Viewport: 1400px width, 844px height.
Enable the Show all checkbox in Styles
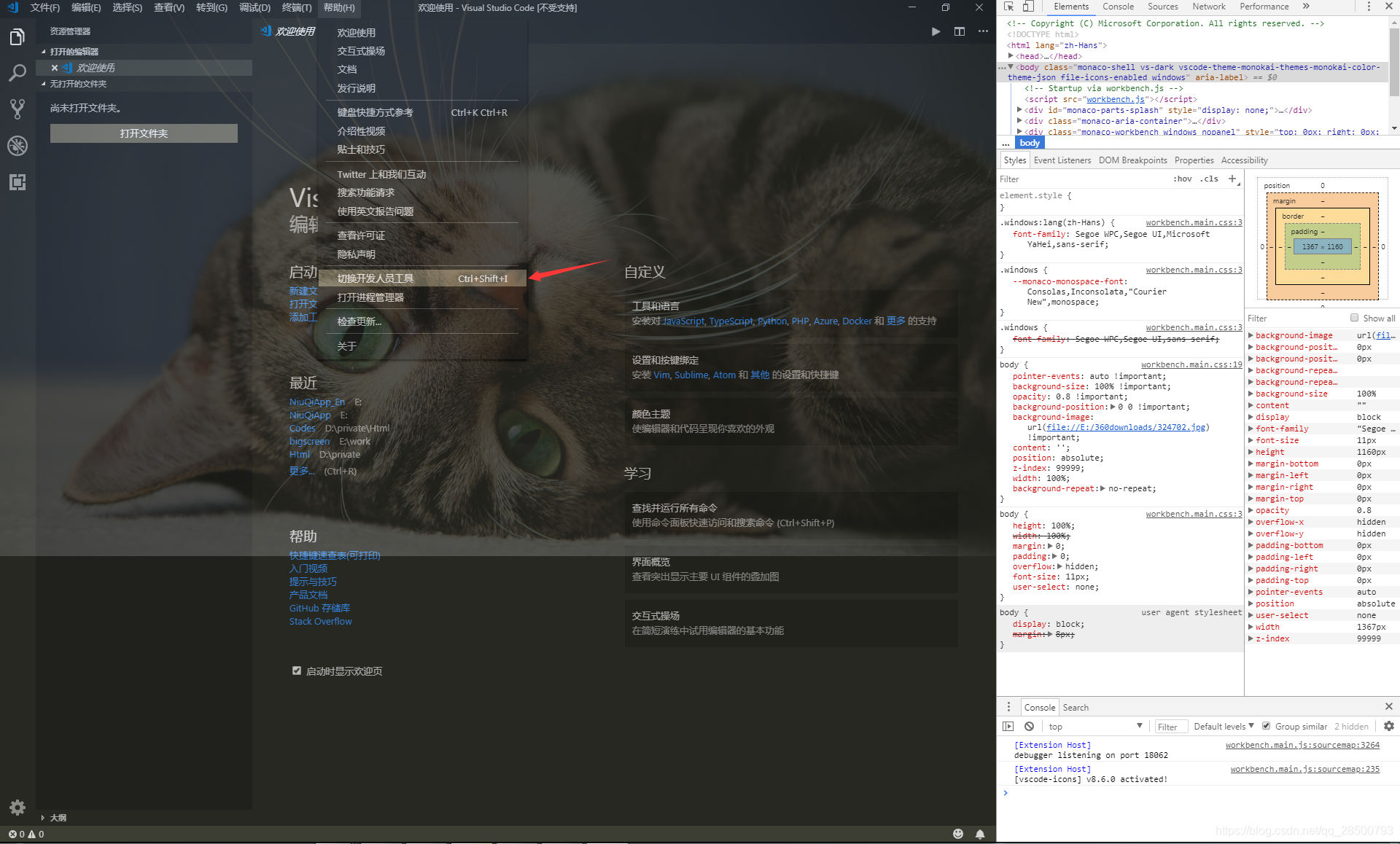pos(1355,318)
